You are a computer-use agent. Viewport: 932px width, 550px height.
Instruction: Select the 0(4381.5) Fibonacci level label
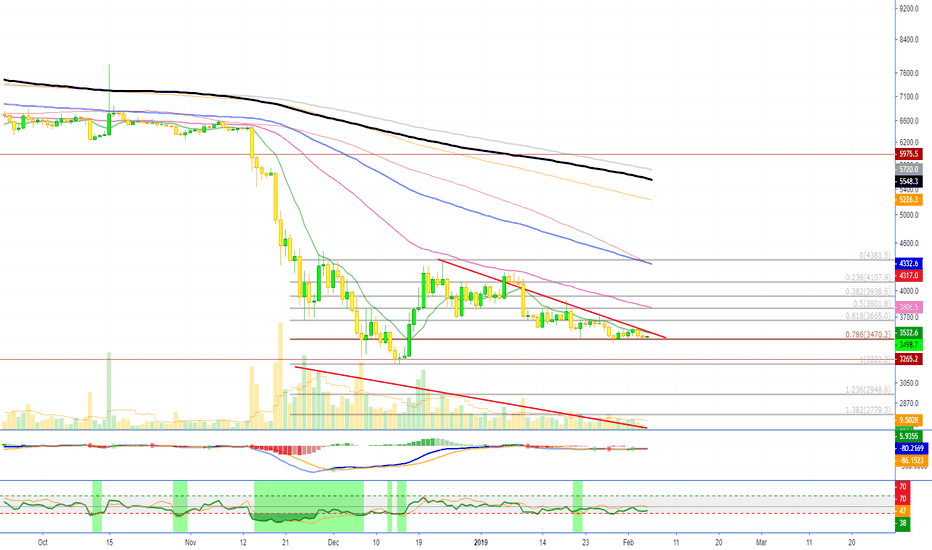point(875,255)
